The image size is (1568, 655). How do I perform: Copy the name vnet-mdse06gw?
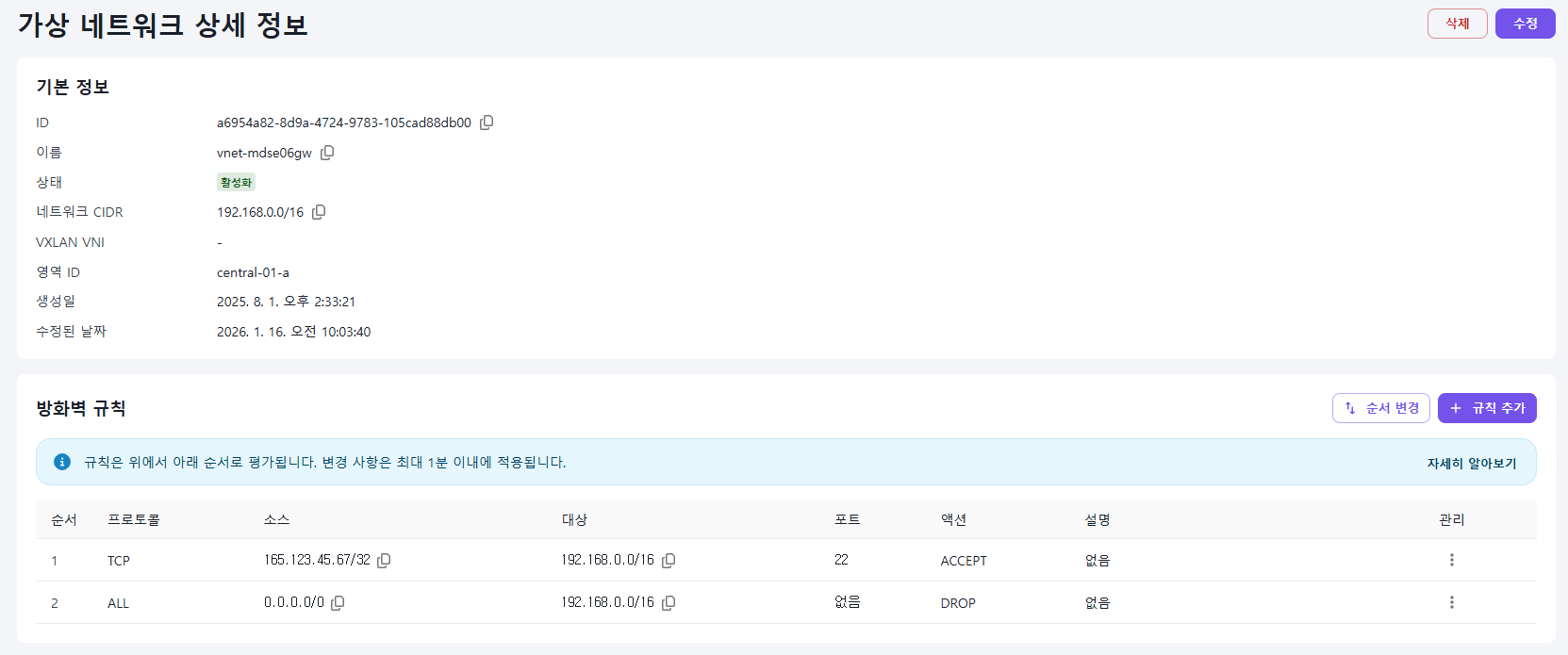[x=327, y=153]
